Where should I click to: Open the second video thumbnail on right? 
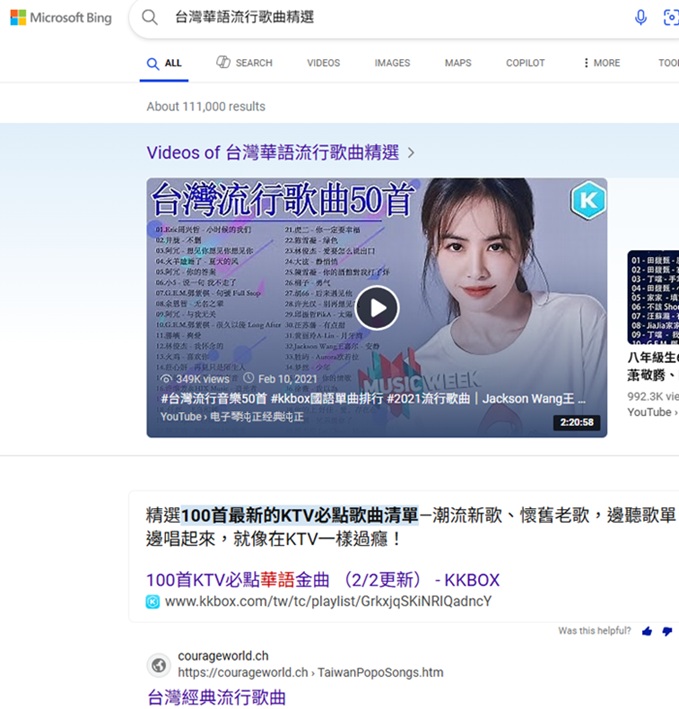pyautogui.click(x=653, y=295)
